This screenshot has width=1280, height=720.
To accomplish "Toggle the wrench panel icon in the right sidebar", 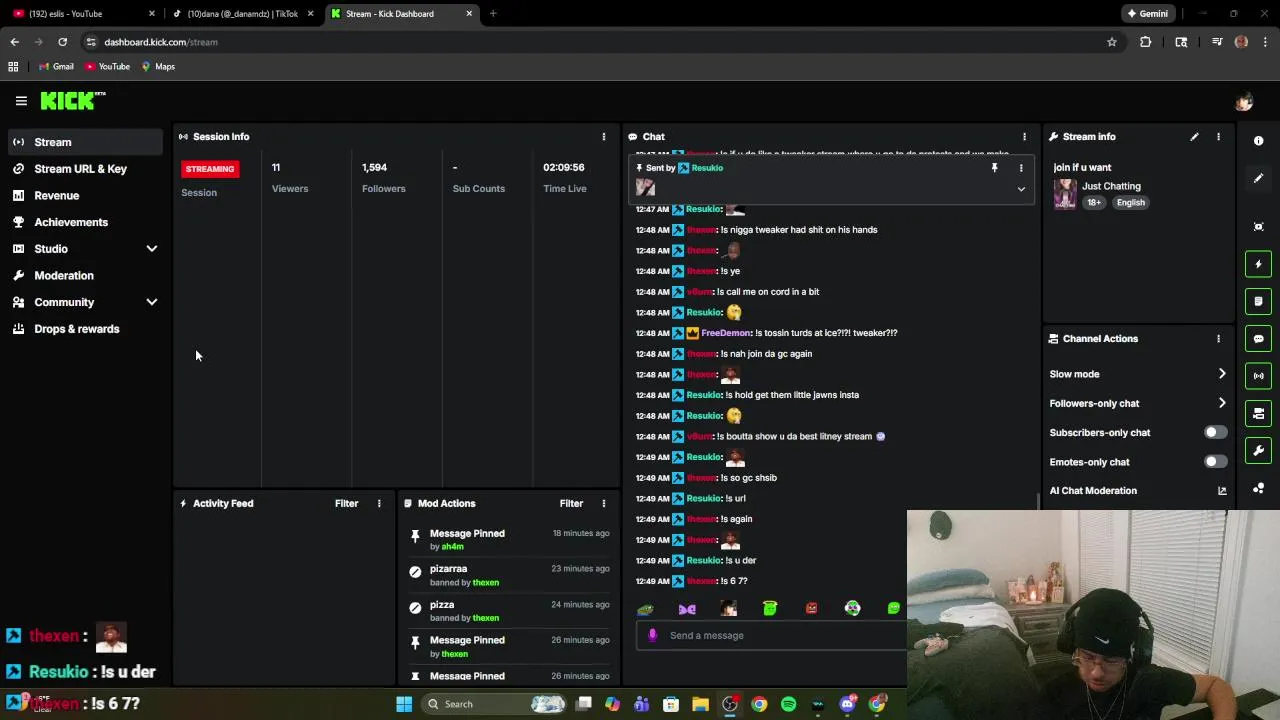I will [1258, 450].
